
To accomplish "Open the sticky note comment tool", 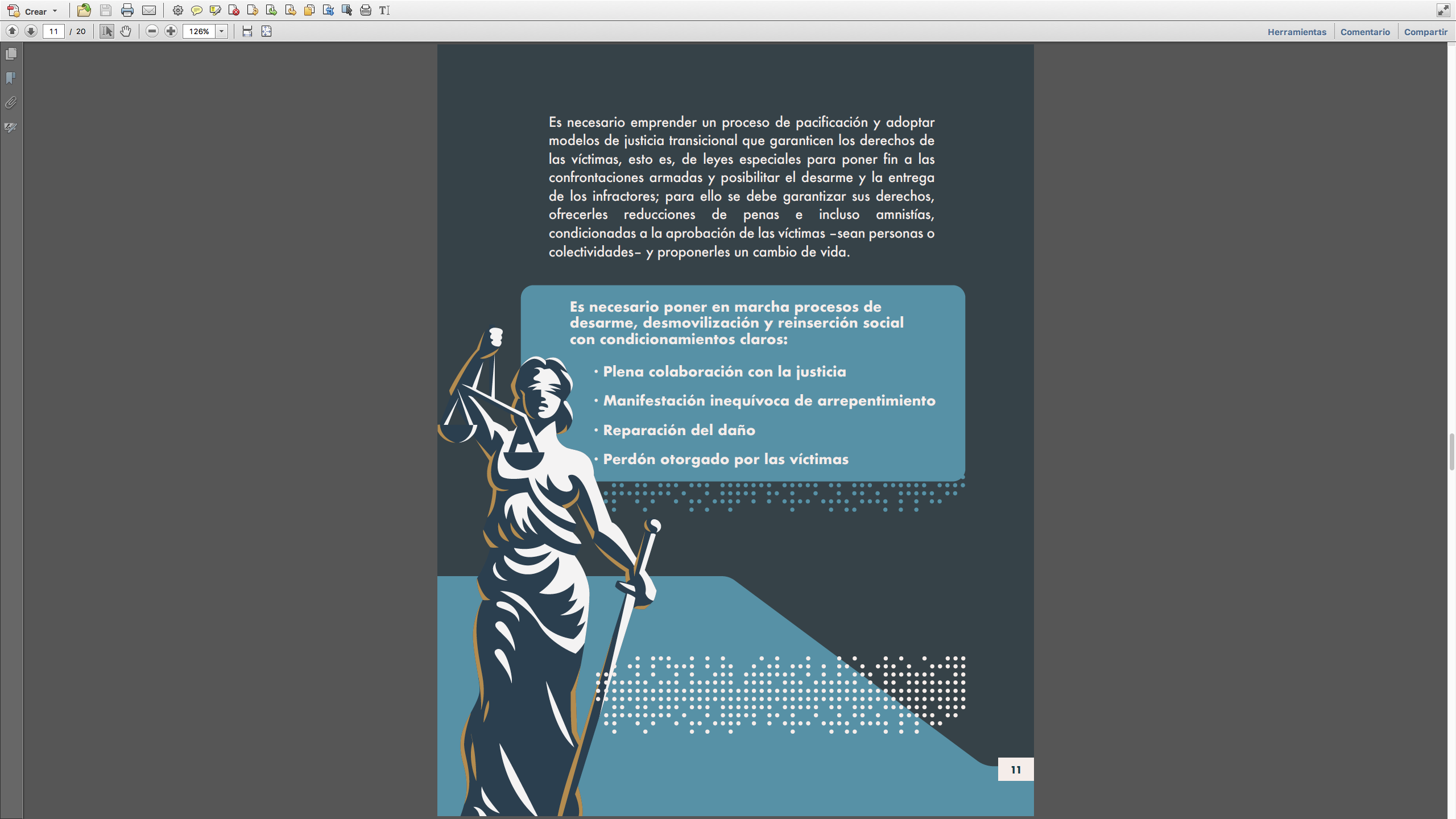I will (196, 10).
